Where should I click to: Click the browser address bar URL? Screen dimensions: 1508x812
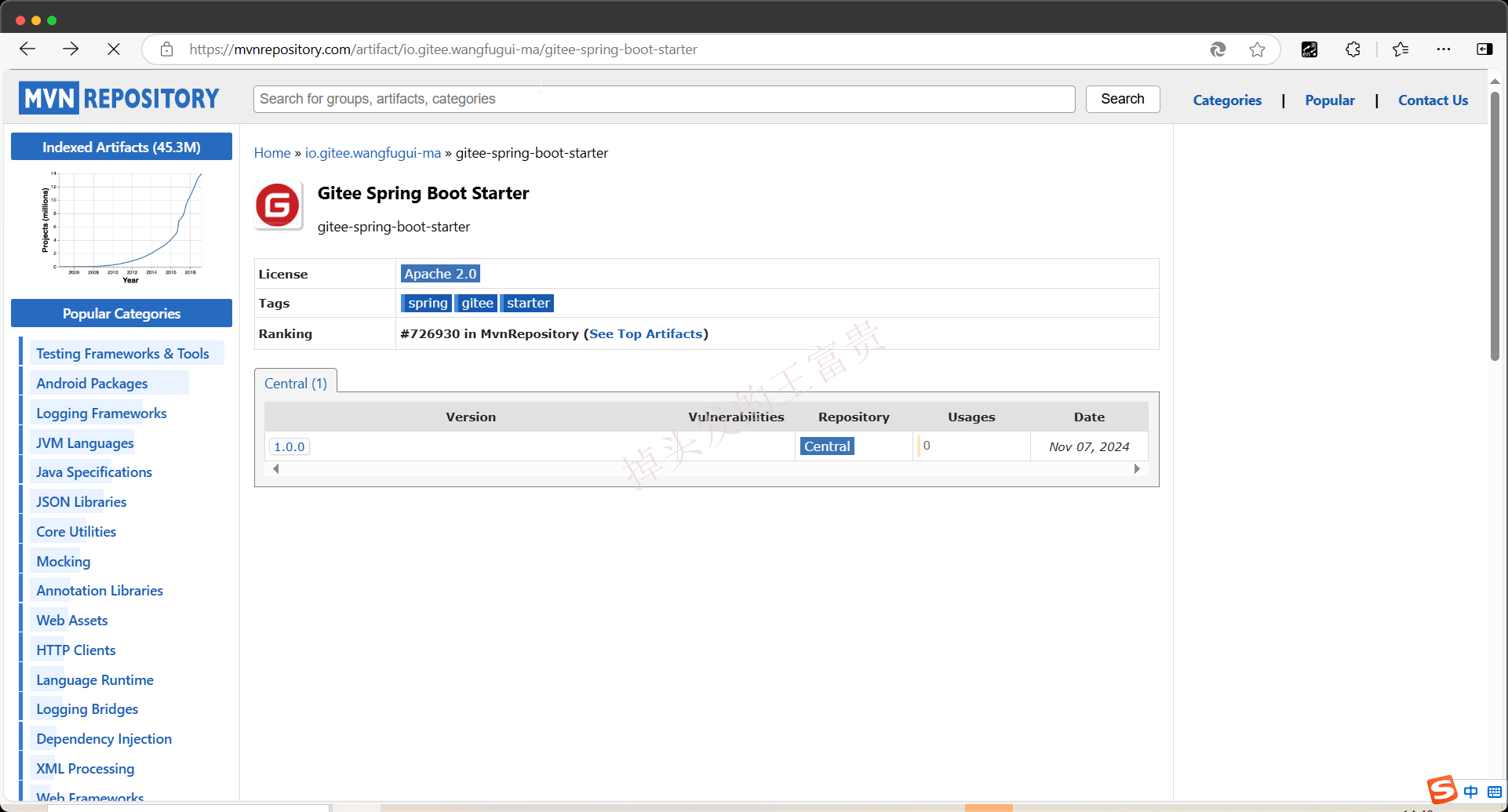point(443,49)
